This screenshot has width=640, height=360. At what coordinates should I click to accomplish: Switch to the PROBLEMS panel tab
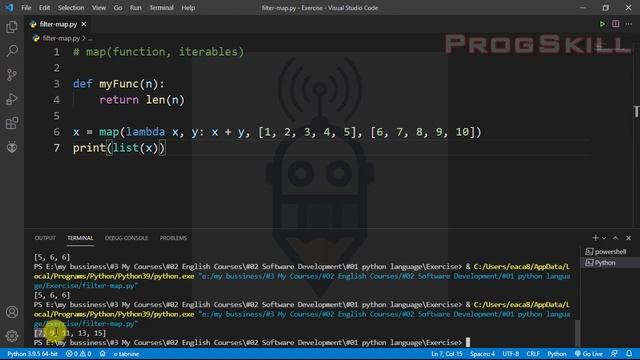tap(173, 238)
